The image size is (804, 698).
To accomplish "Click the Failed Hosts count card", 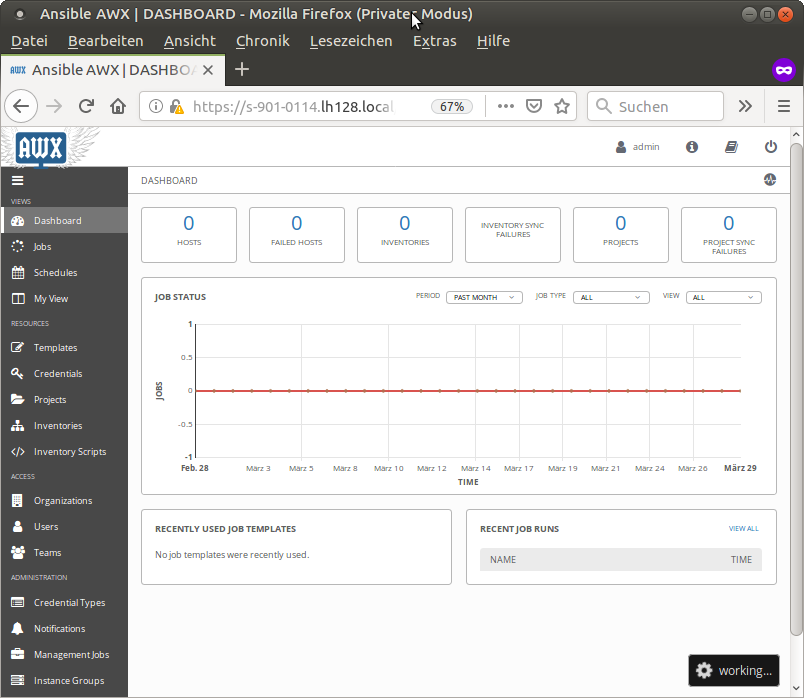I will [x=297, y=235].
